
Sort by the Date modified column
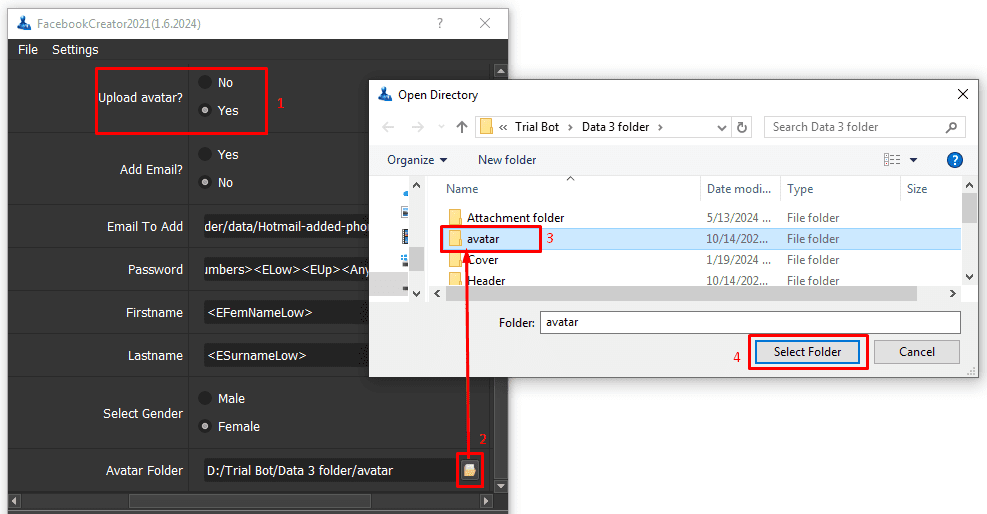tap(738, 189)
